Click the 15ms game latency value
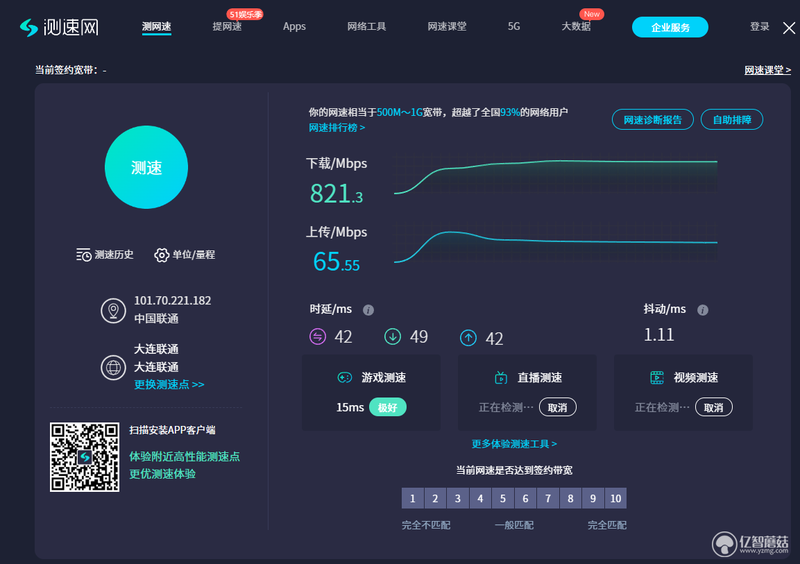The height and width of the screenshot is (564, 800). (350, 407)
